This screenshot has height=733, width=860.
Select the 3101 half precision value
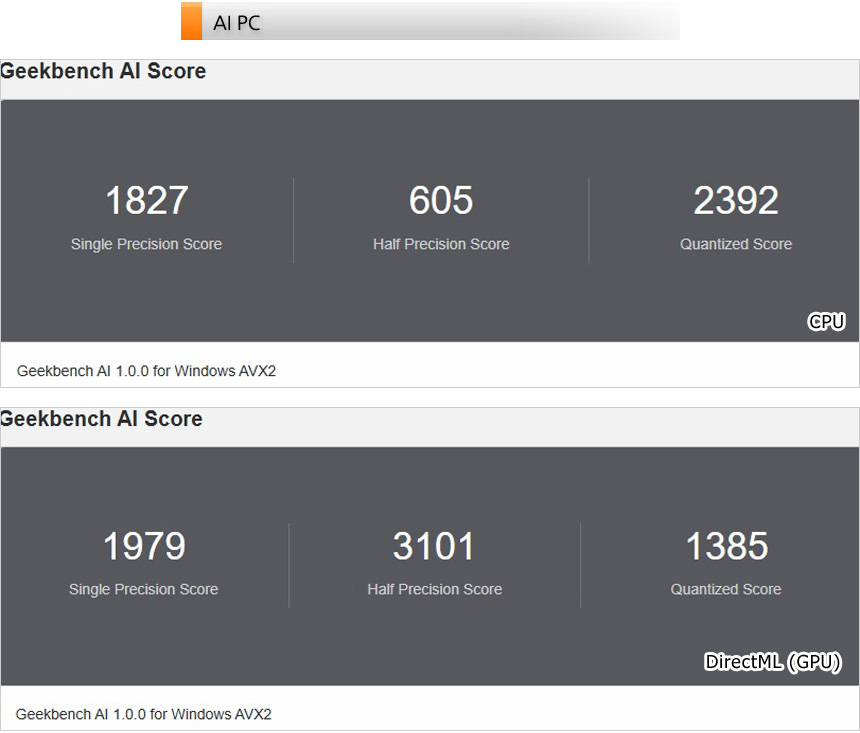pos(434,547)
